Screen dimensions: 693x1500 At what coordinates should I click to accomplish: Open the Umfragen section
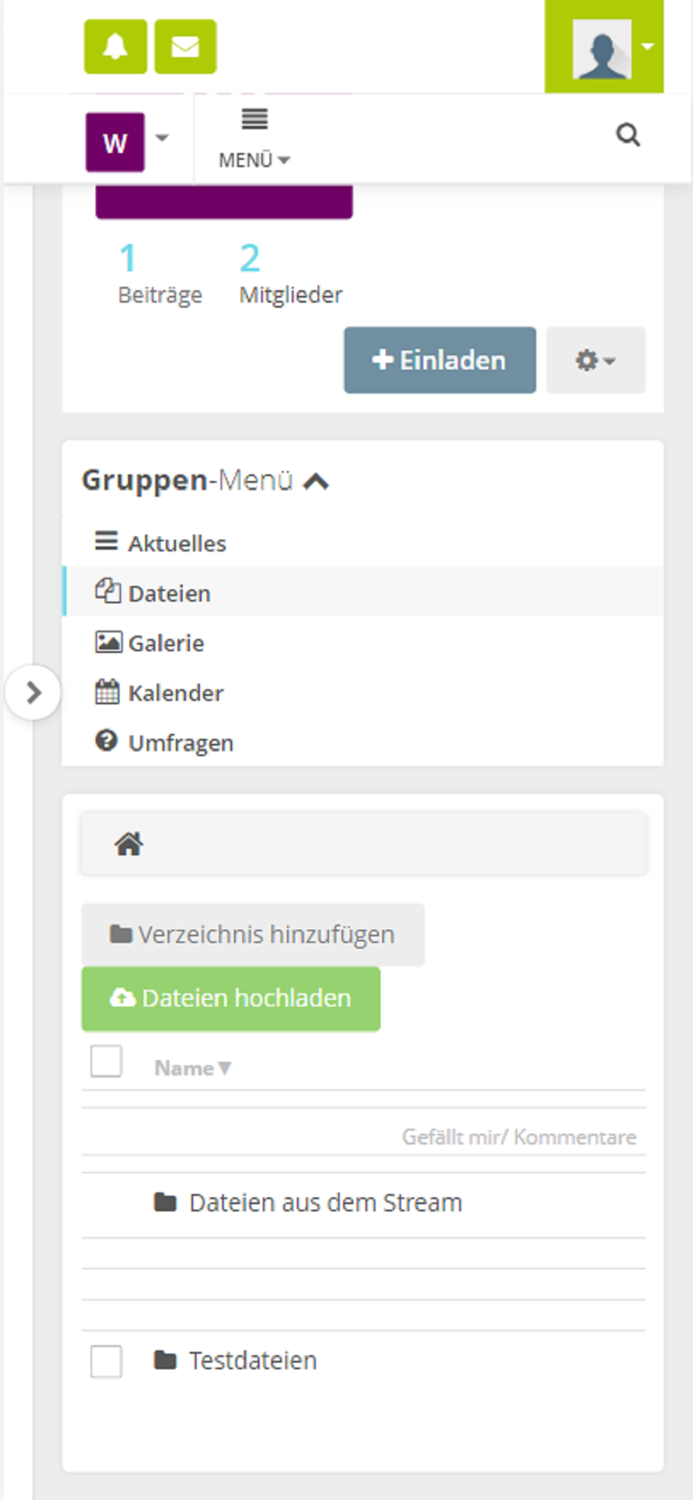pyautogui.click(x=180, y=743)
